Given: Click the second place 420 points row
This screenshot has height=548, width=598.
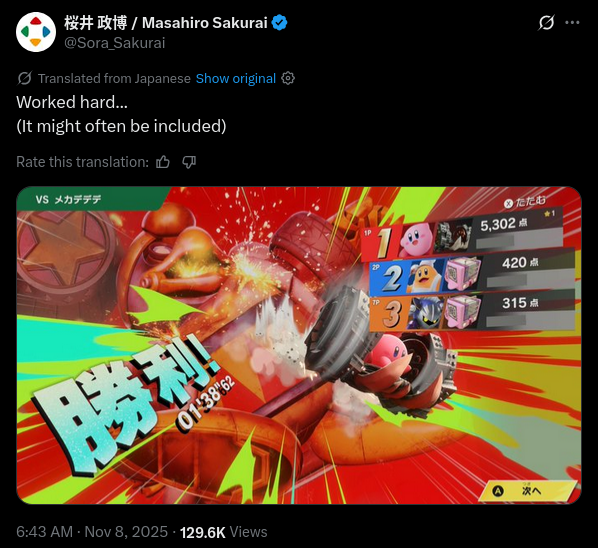Looking at the screenshot, I should (x=472, y=273).
